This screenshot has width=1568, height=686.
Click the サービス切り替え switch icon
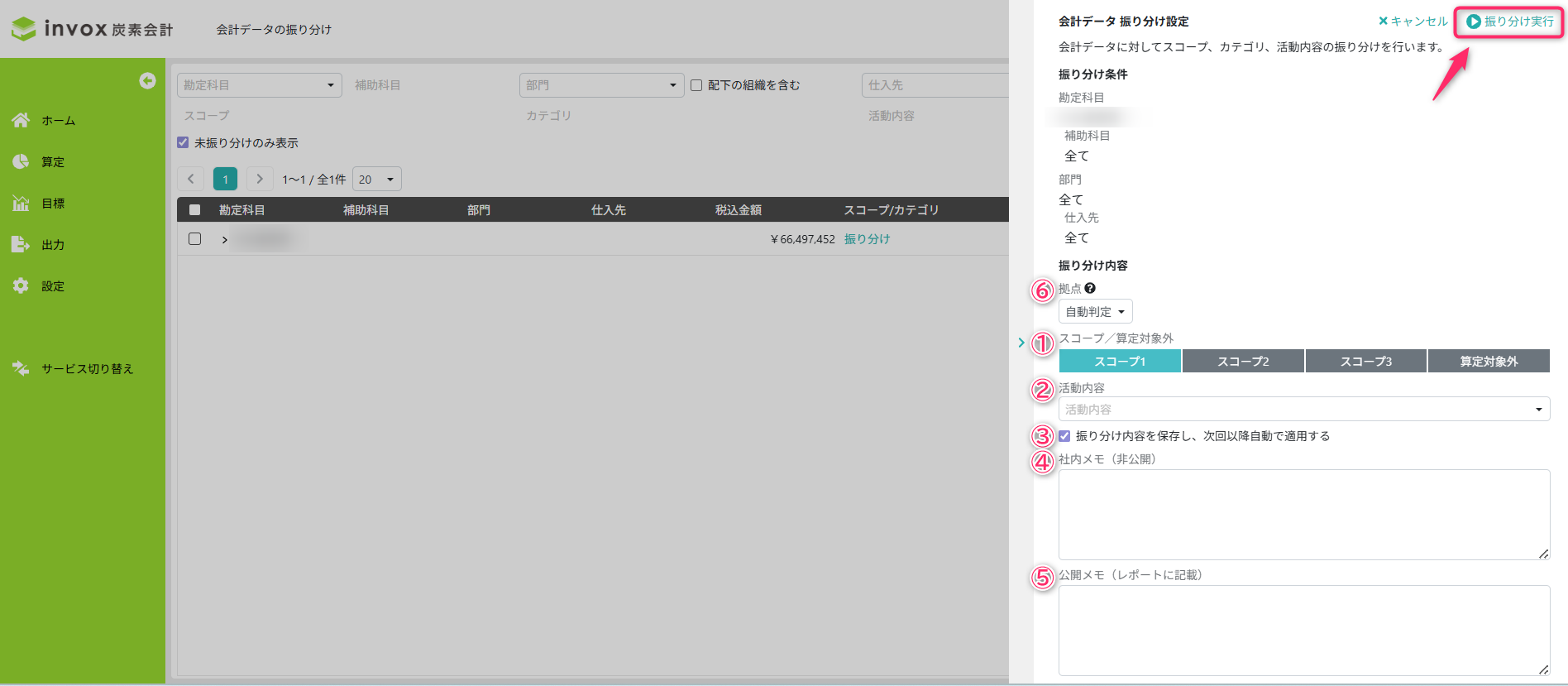21,368
